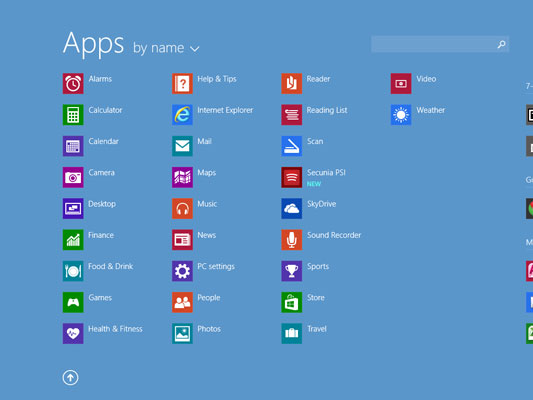Go back to Start with up arrow
533x400 pixels.
(x=71, y=377)
